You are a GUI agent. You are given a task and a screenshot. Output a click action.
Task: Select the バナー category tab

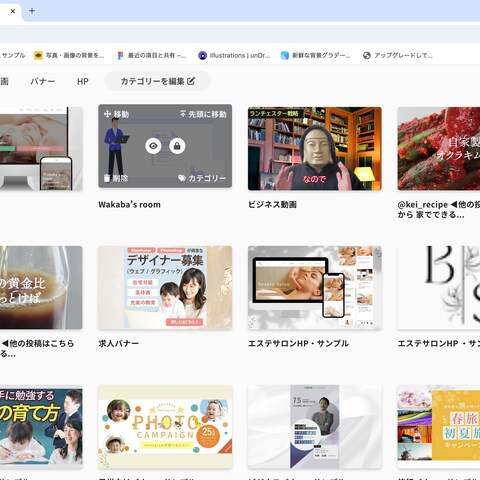click(x=43, y=81)
